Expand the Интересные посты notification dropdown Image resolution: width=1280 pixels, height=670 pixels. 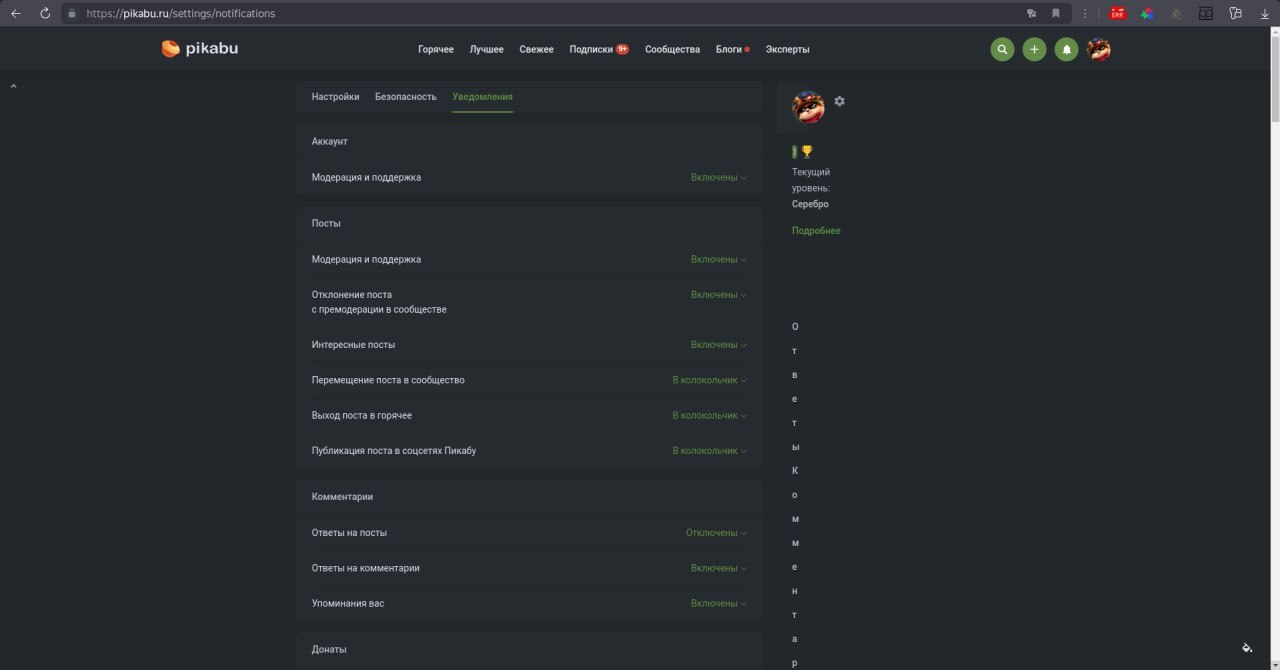(x=718, y=345)
